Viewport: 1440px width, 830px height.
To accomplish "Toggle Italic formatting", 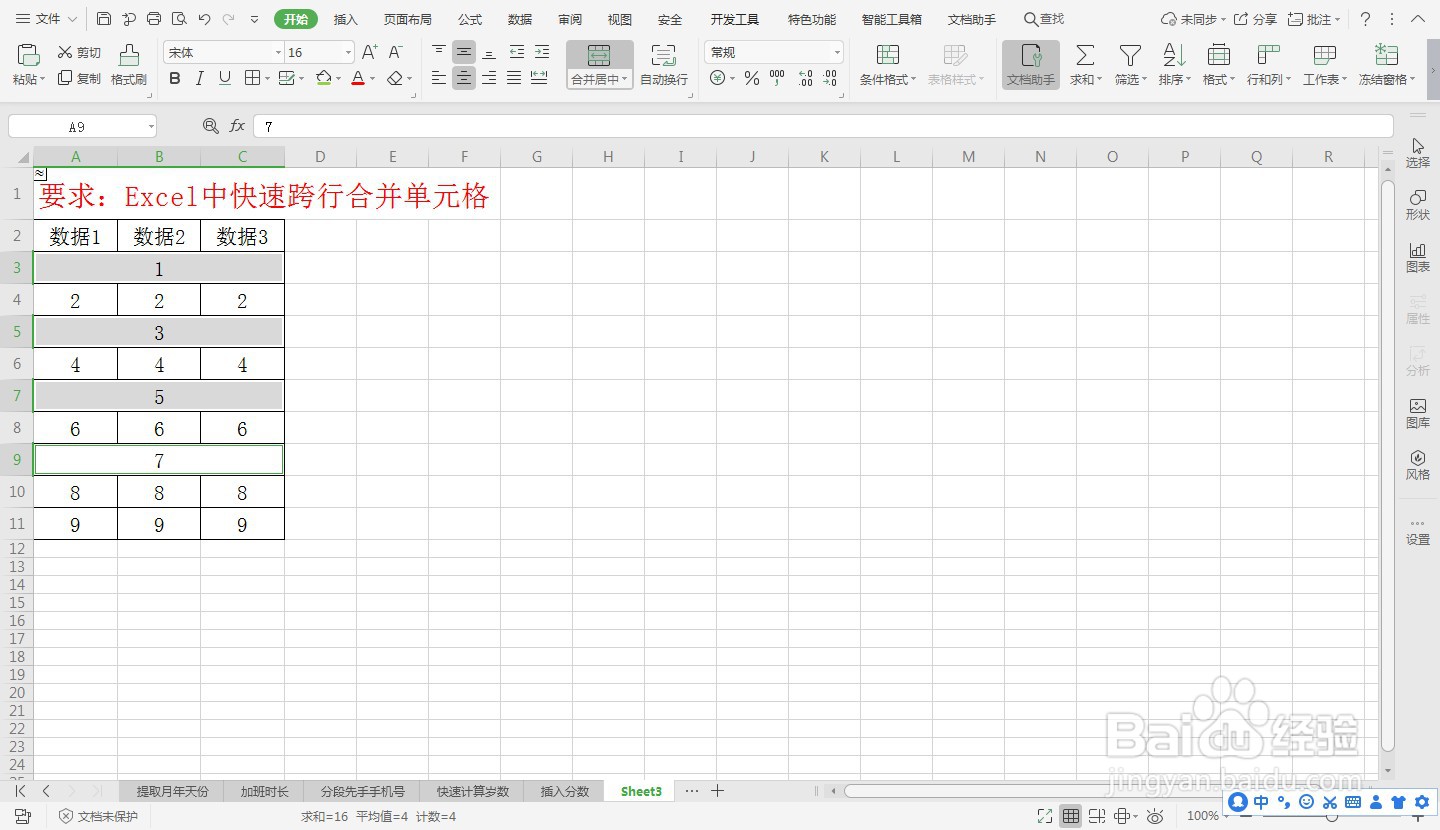I will pos(200,78).
